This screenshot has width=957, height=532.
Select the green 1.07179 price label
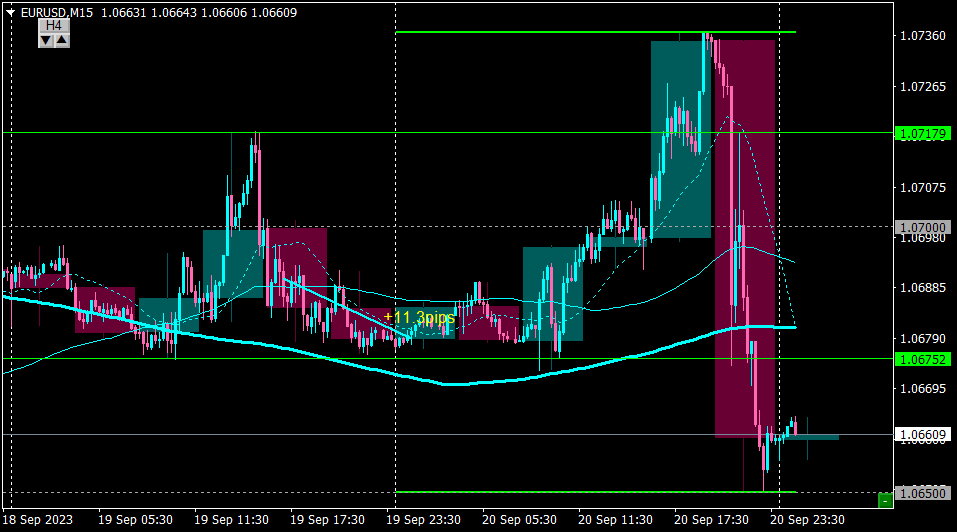pos(923,134)
